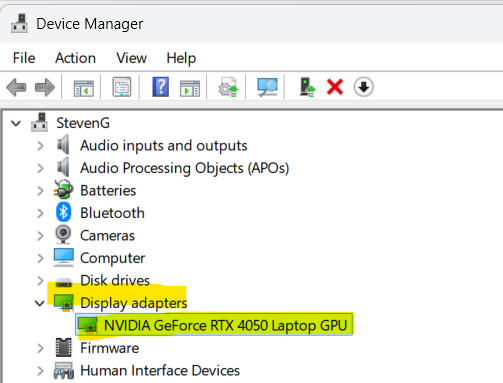Image resolution: width=503 pixels, height=383 pixels.
Task: Click the StevenG computer icon
Action: 39,122
